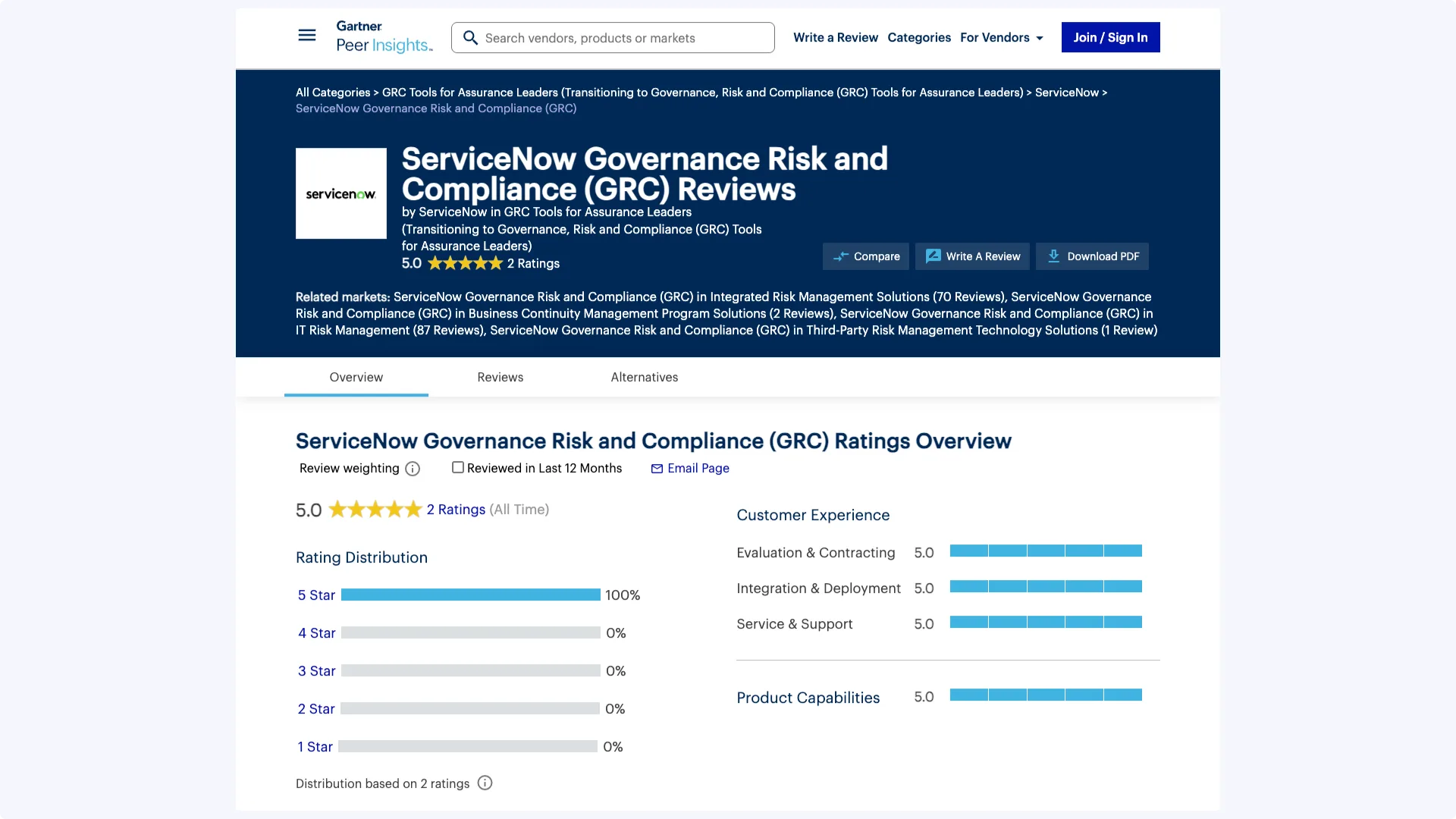The image size is (1456, 819).
Task: Click the Gartner Peer Insights logo
Action: [x=384, y=37]
